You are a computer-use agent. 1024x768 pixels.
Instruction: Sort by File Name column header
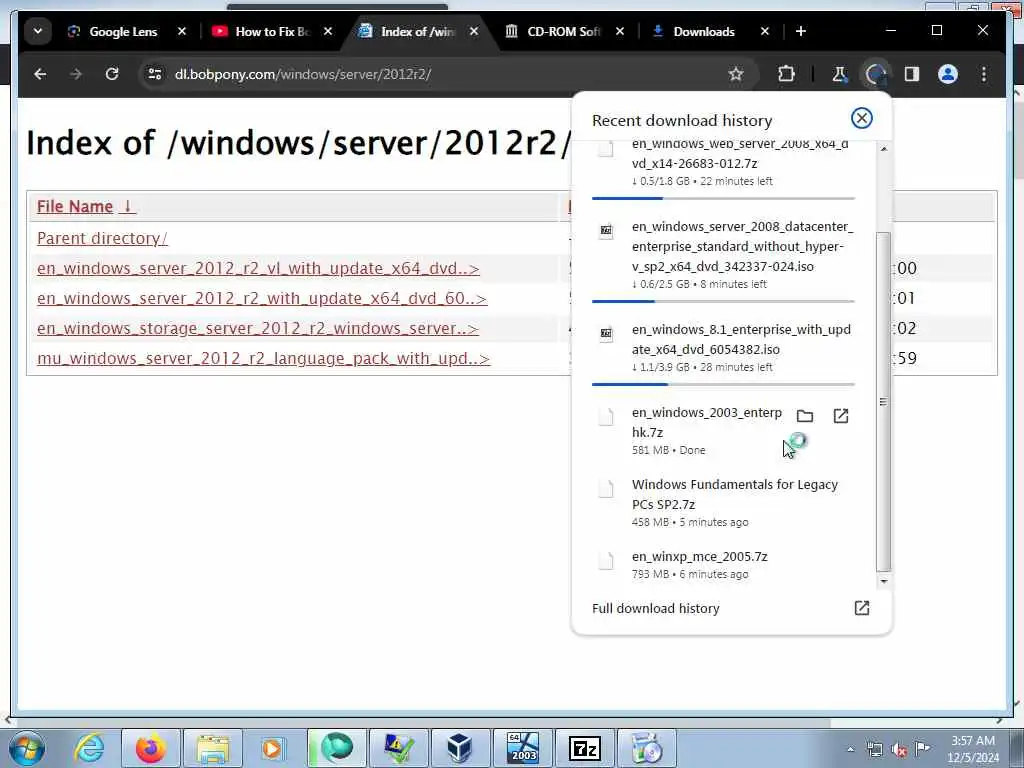[x=86, y=206]
